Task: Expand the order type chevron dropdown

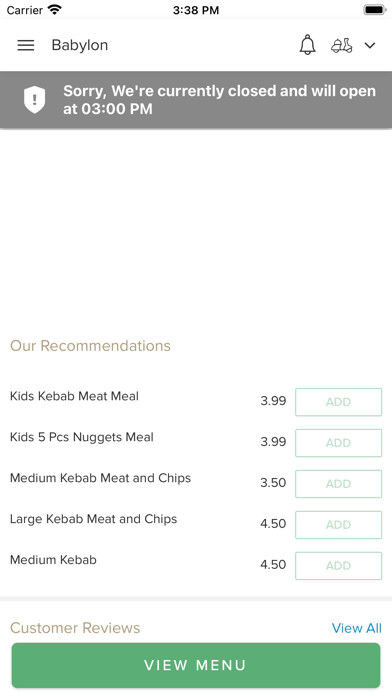Action: 370,45
